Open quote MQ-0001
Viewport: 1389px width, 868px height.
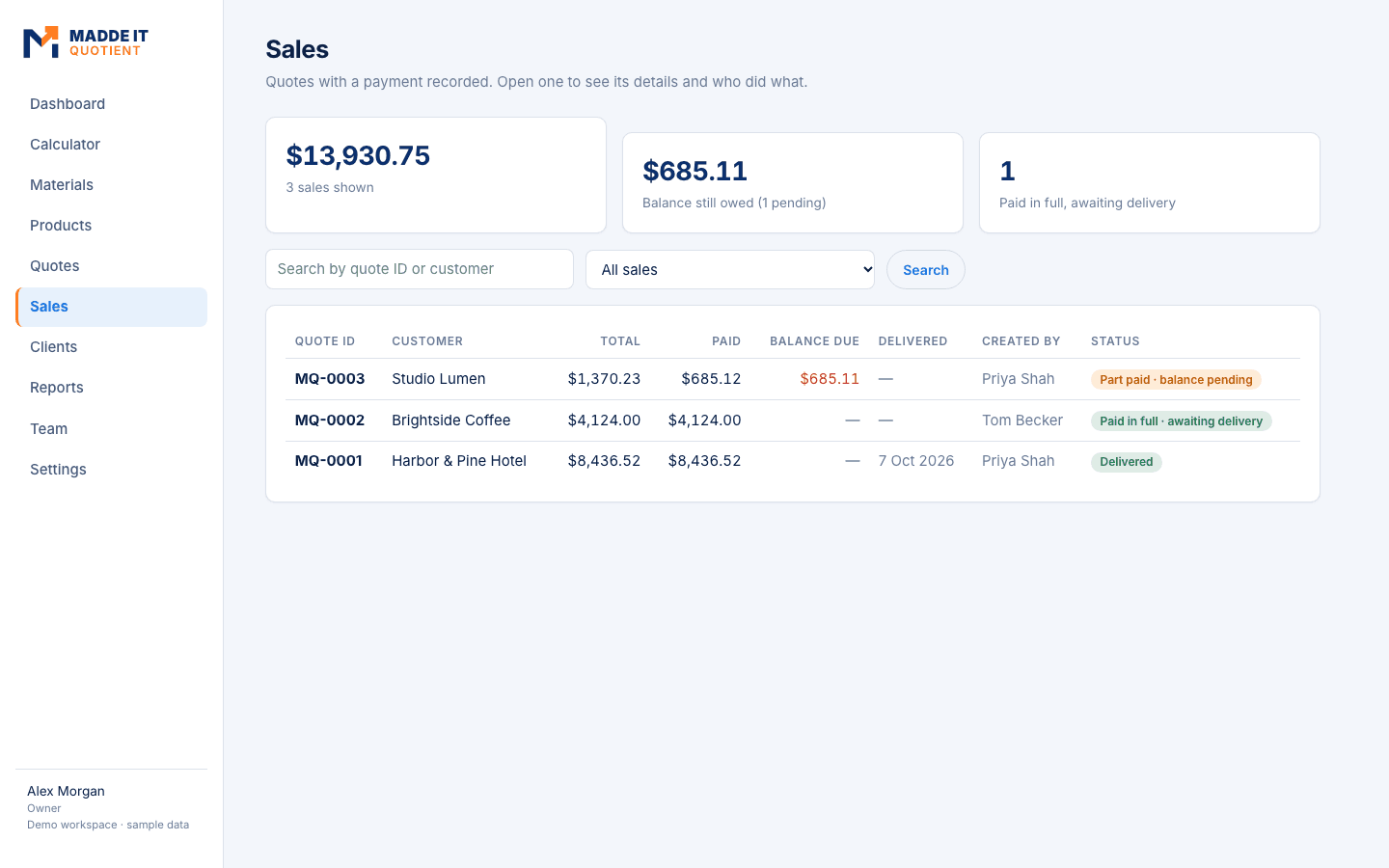[329, 461]
